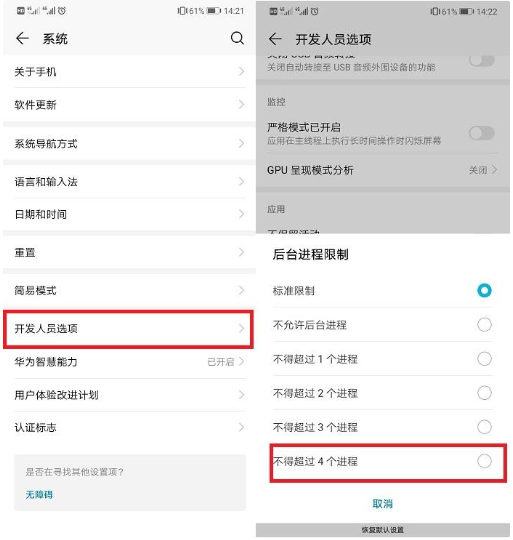The height and width of the screenshot is (540, 513).
Task: Tap the battery icon in left status bar
Action: 214,11
